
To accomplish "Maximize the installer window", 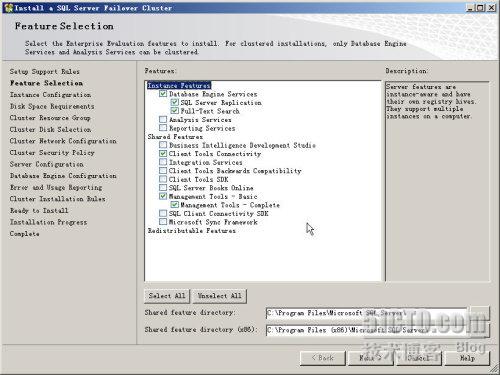I will (480, 7).
